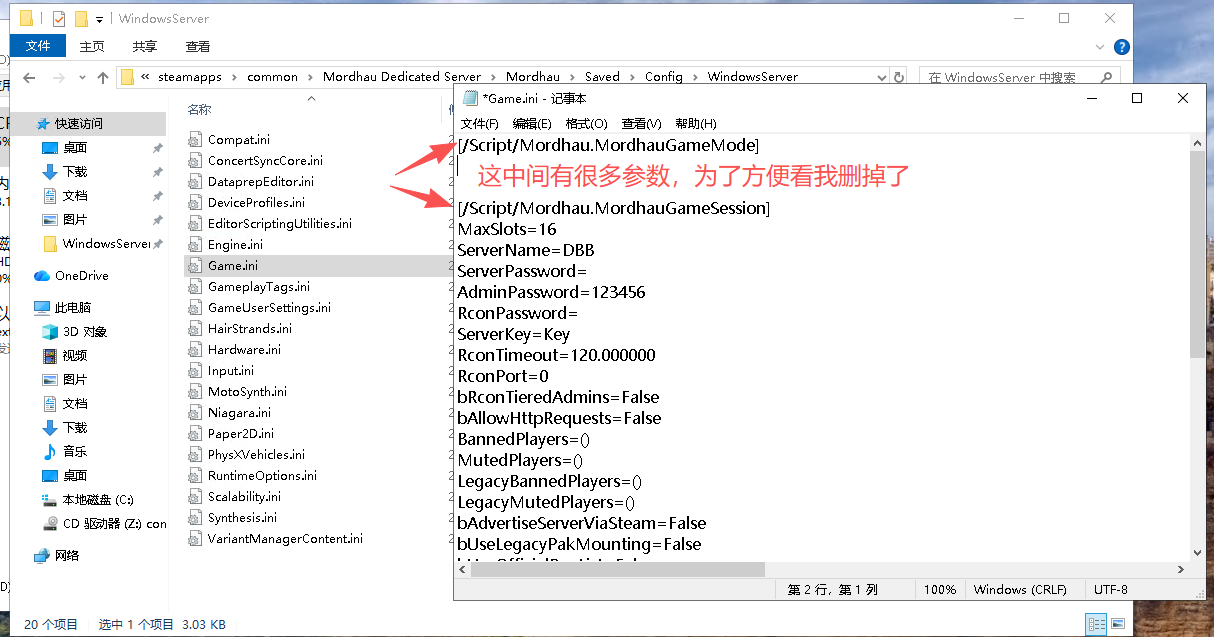The image size is (1214, 637).
Task: Open the quick access toolbar customize dropdown
Action: [101, 18]
